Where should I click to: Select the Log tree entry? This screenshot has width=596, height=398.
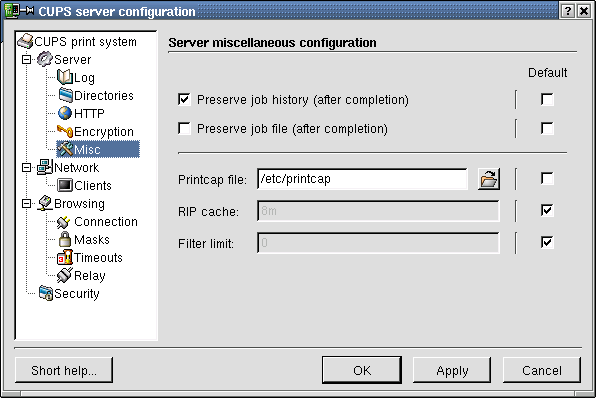tap(84, 78)
